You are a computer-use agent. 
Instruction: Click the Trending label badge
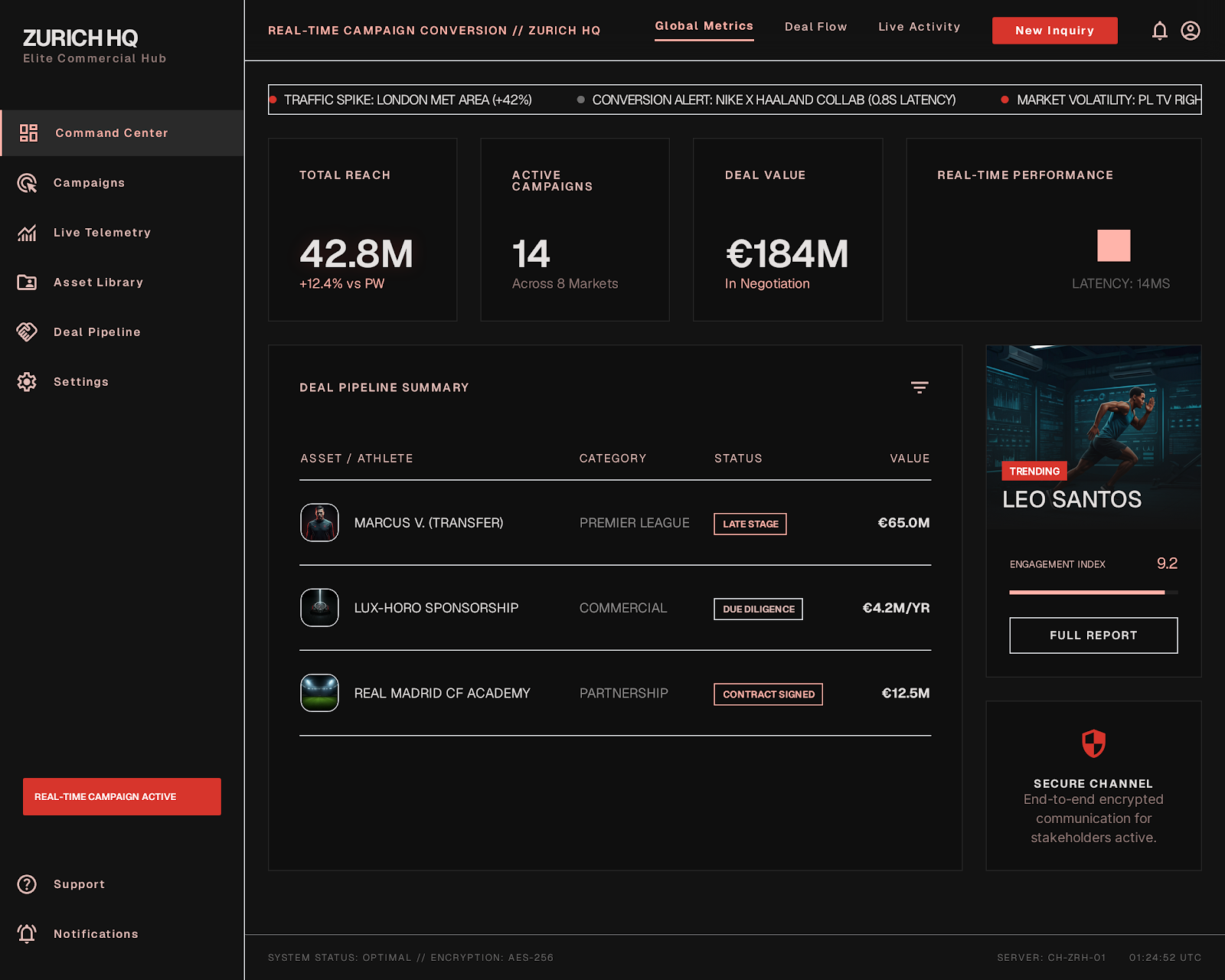(x=1034, y=472)
